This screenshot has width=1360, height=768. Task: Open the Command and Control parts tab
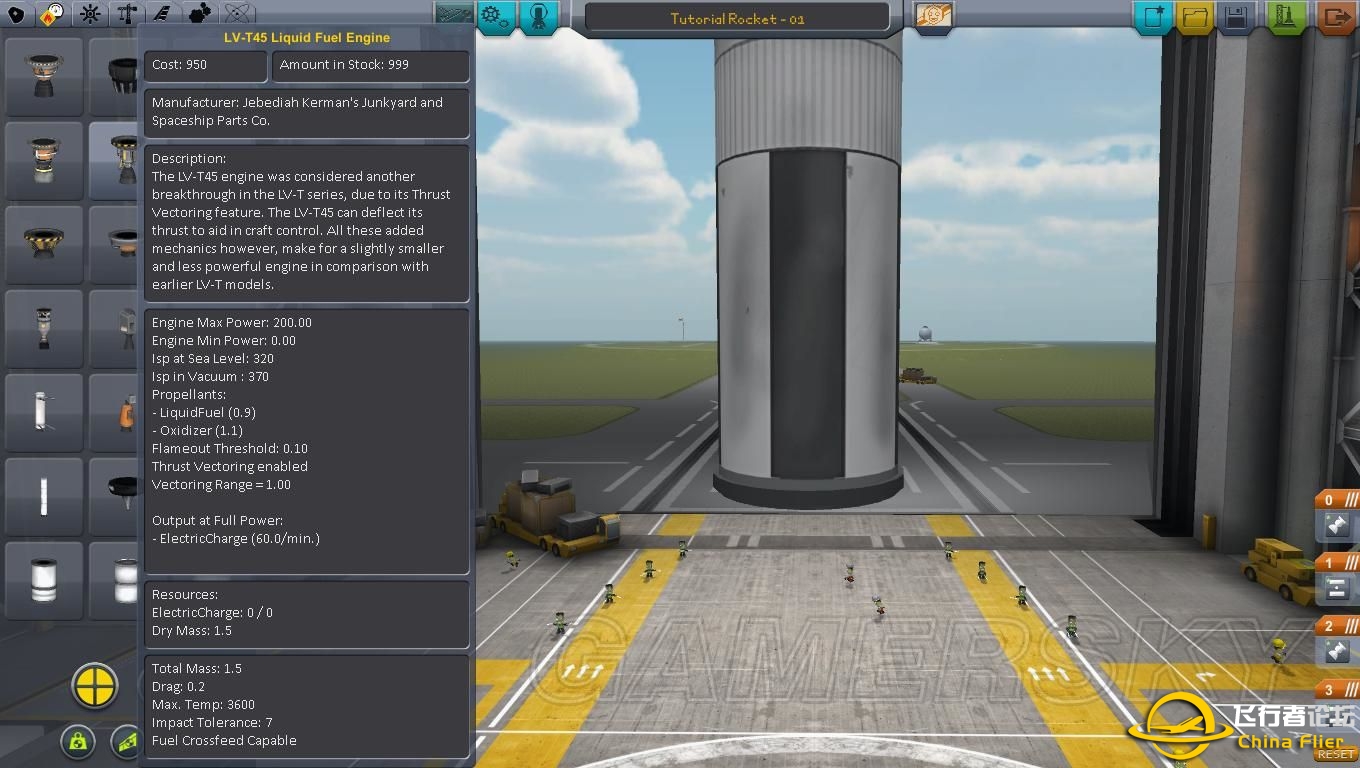point(90,14)
